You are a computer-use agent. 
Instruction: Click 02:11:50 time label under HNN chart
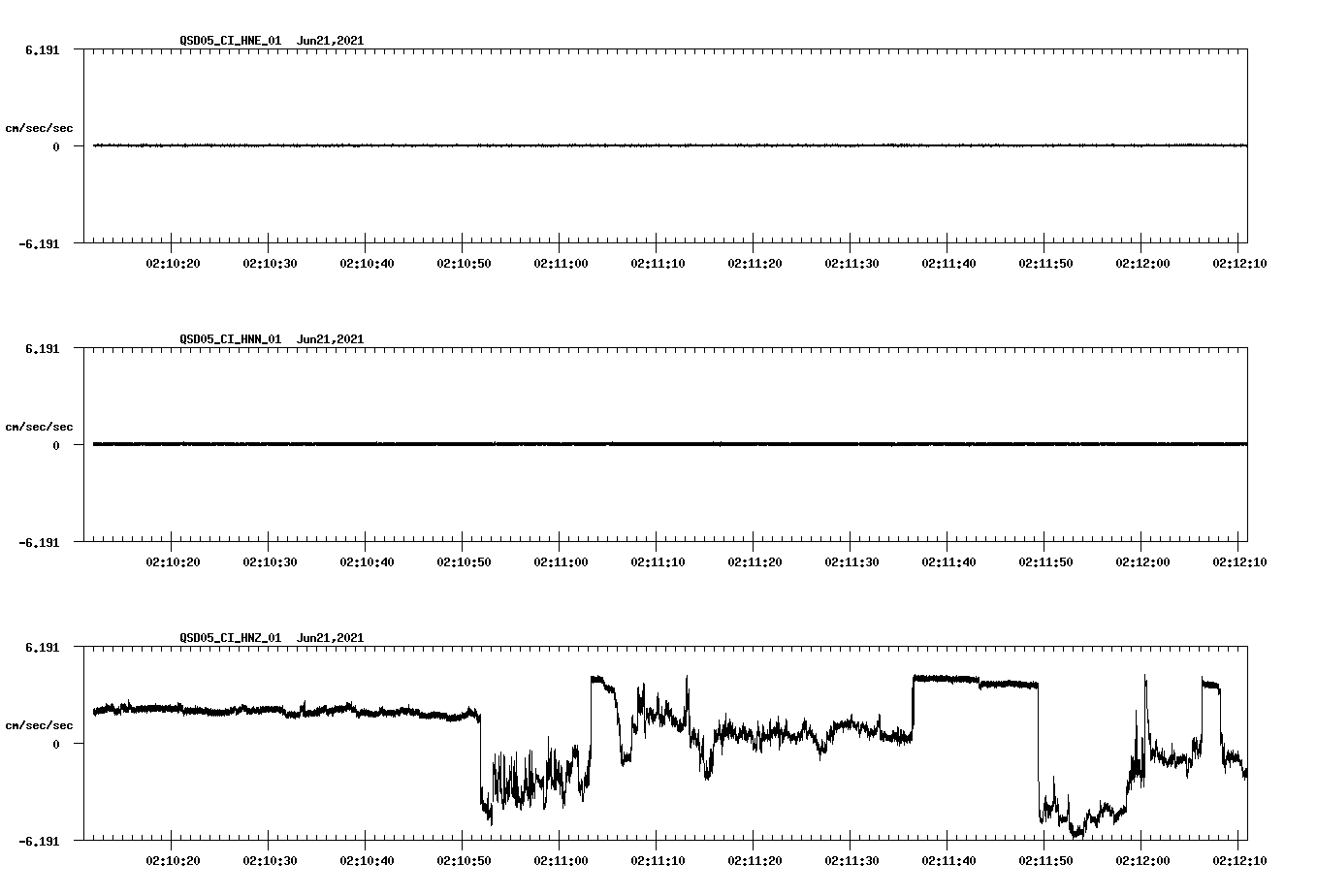[1045, 561]
